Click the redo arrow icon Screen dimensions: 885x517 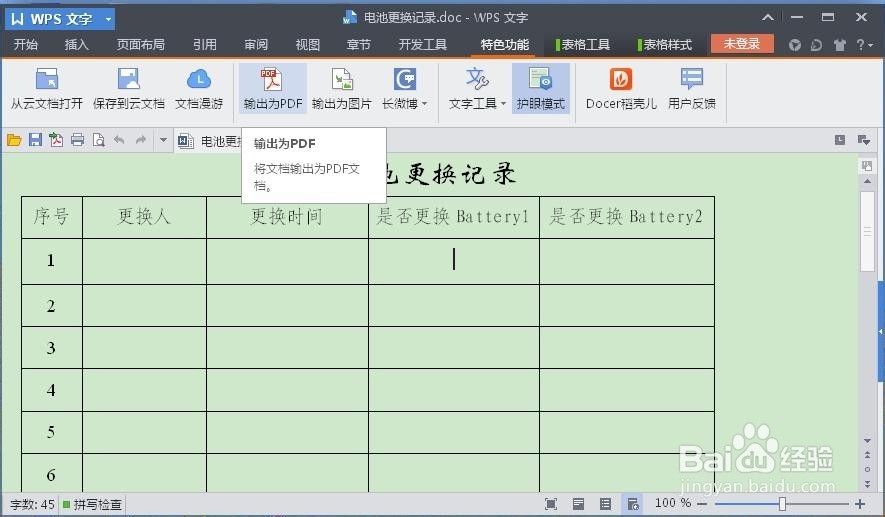141,140
